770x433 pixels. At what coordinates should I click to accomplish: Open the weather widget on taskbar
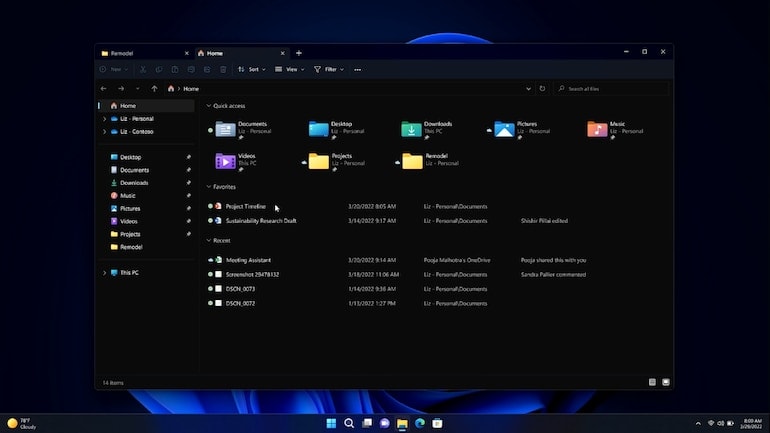pyautogui.click(x=22, y=423)
